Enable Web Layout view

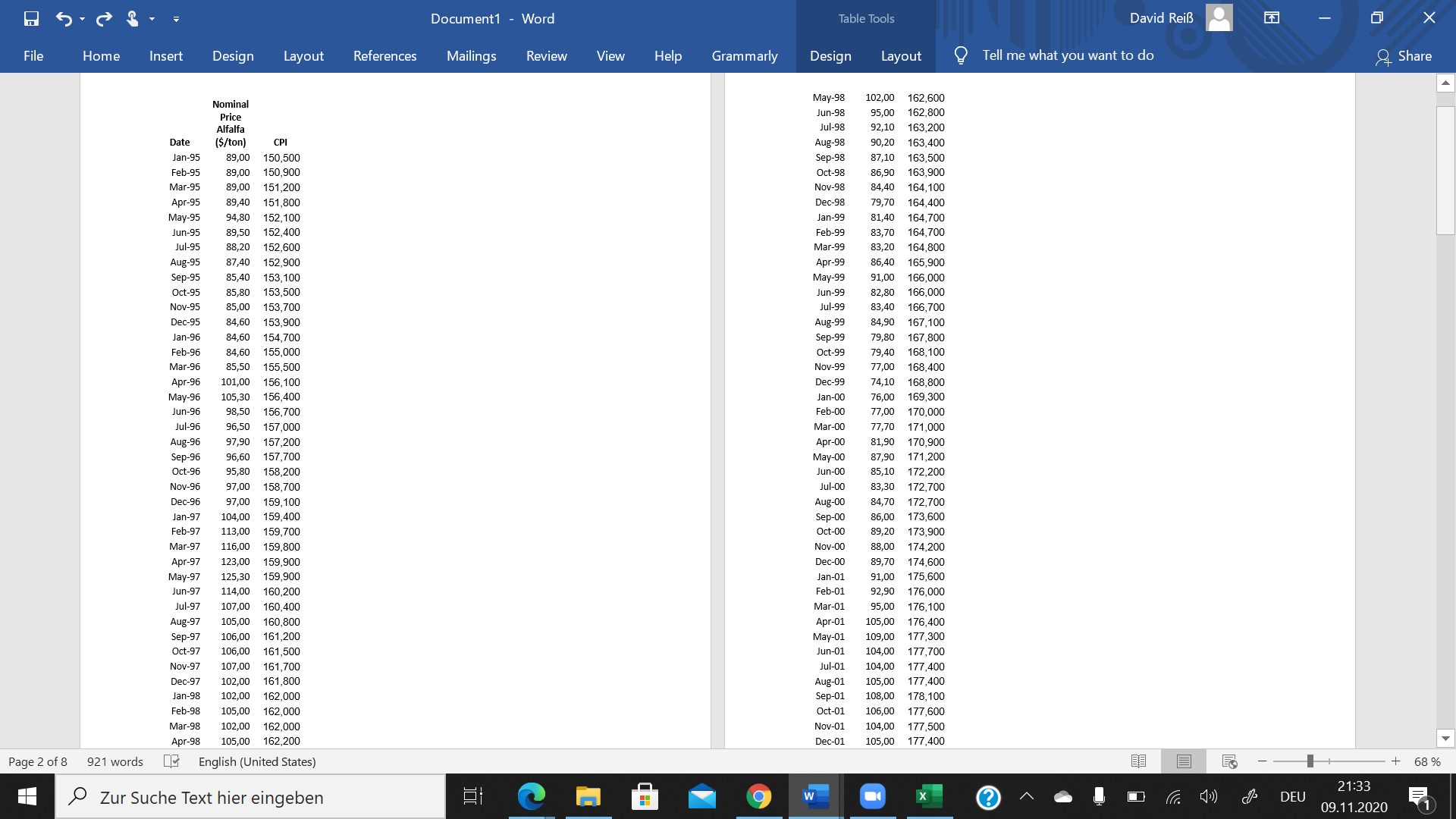point(1229,761)
